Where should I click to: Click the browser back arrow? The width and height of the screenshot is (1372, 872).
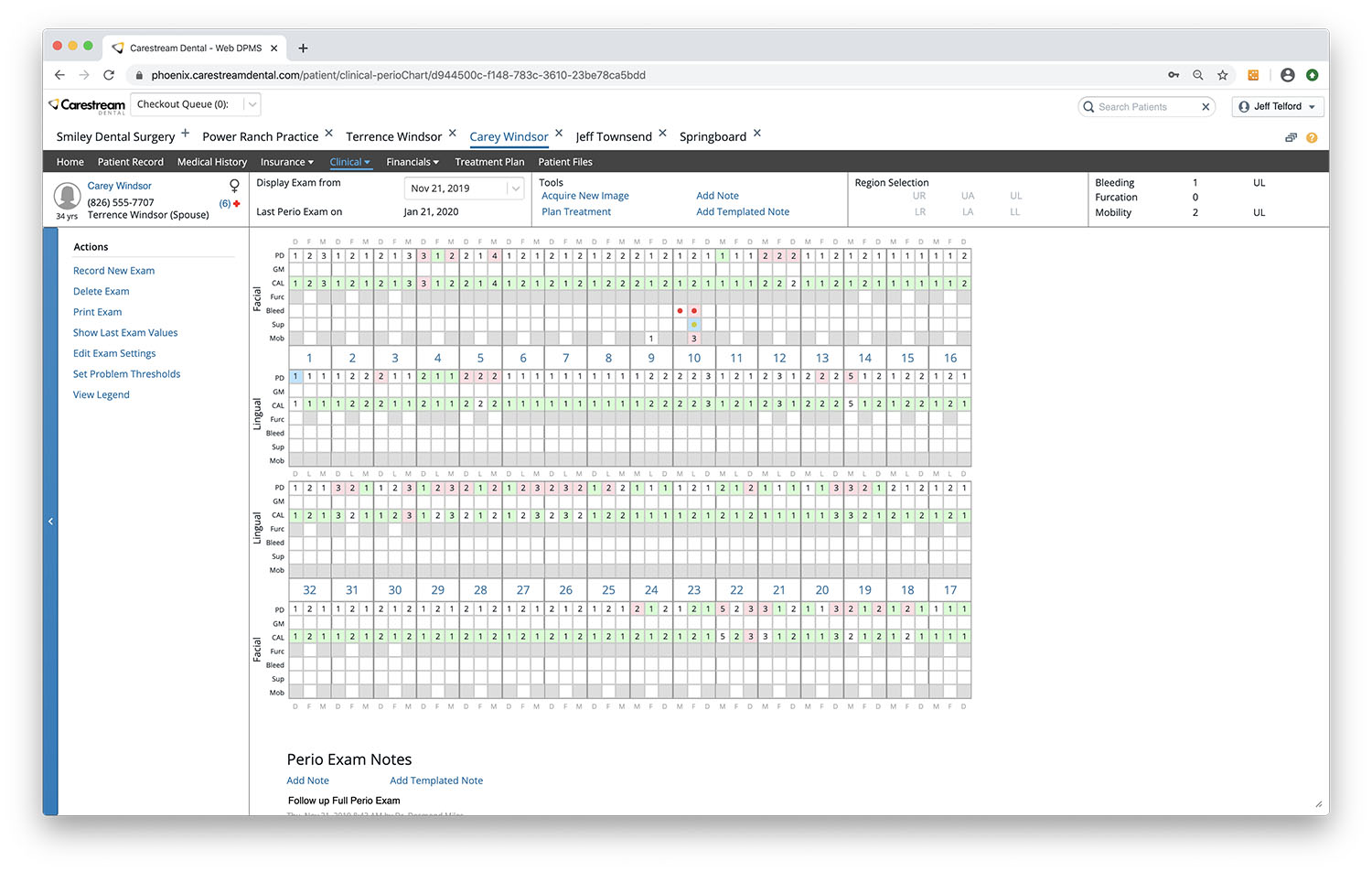(x=59, y=75)
